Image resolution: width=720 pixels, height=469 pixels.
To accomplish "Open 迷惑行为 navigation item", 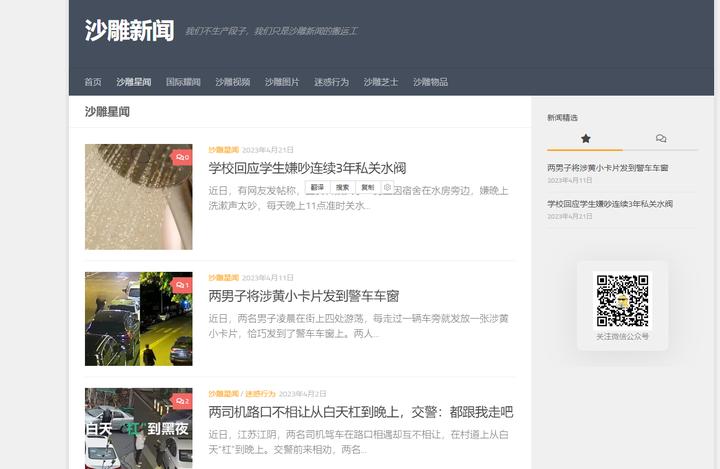I will [x=332, y=82].
